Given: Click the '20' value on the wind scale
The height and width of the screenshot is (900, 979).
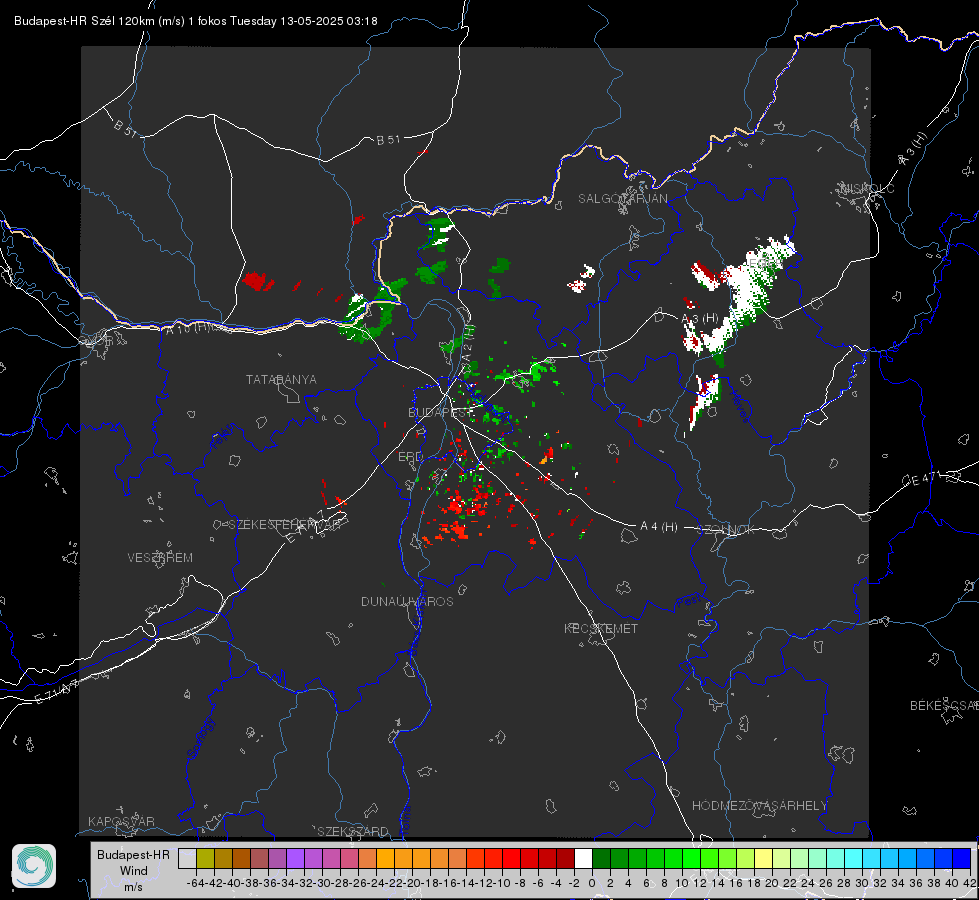Looking at the screenshot, I should coord(772,883).
